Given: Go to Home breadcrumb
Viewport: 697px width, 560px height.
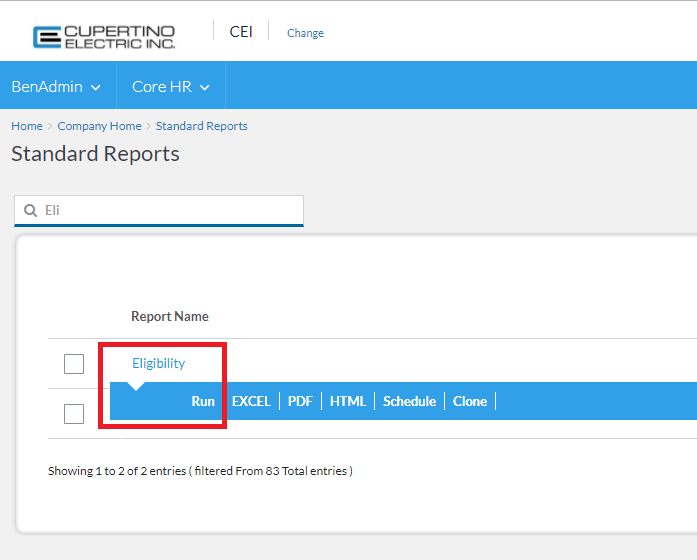Looking at the screenshot, I should click(27, 126).
